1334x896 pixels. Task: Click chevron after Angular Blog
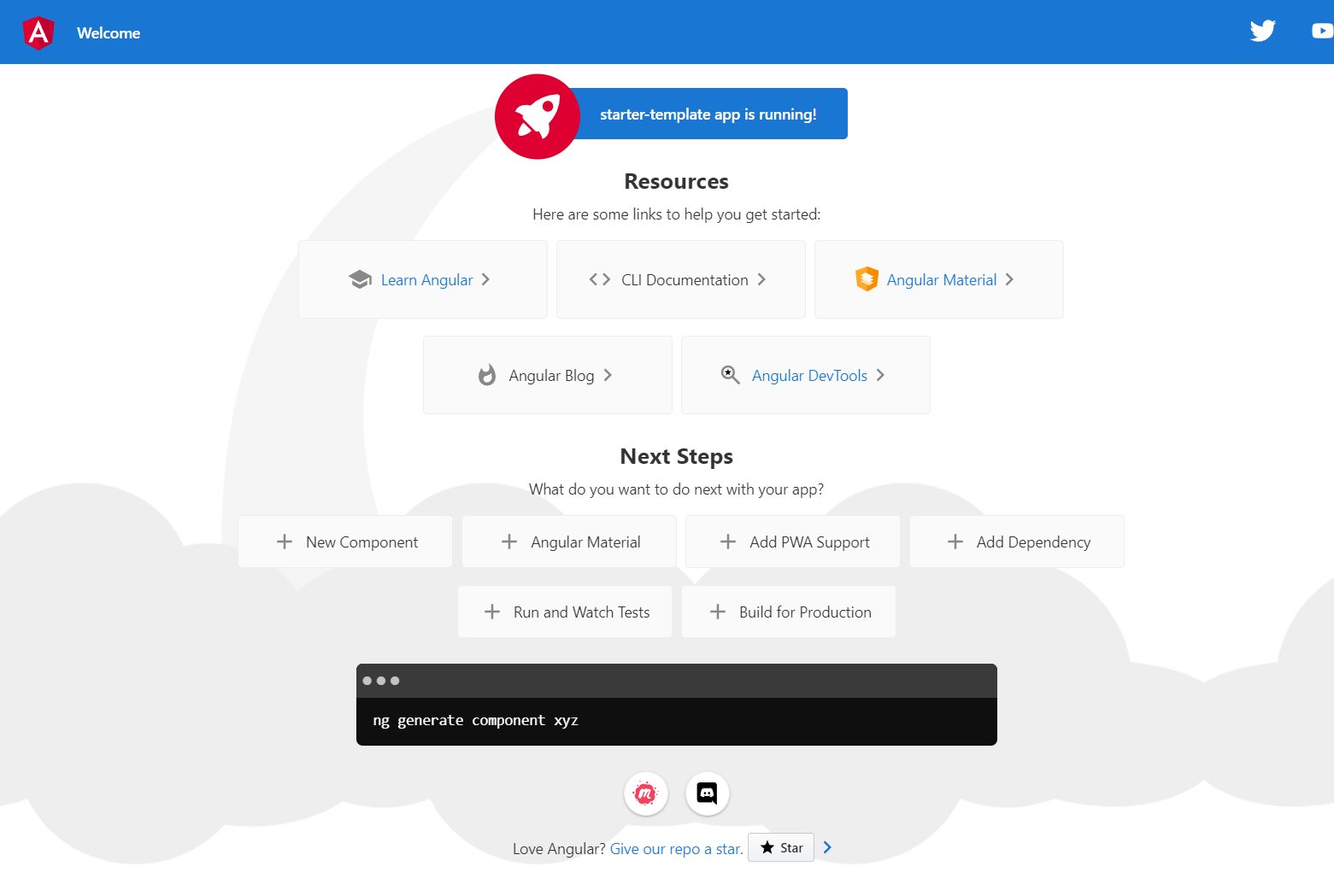point(608,375)
